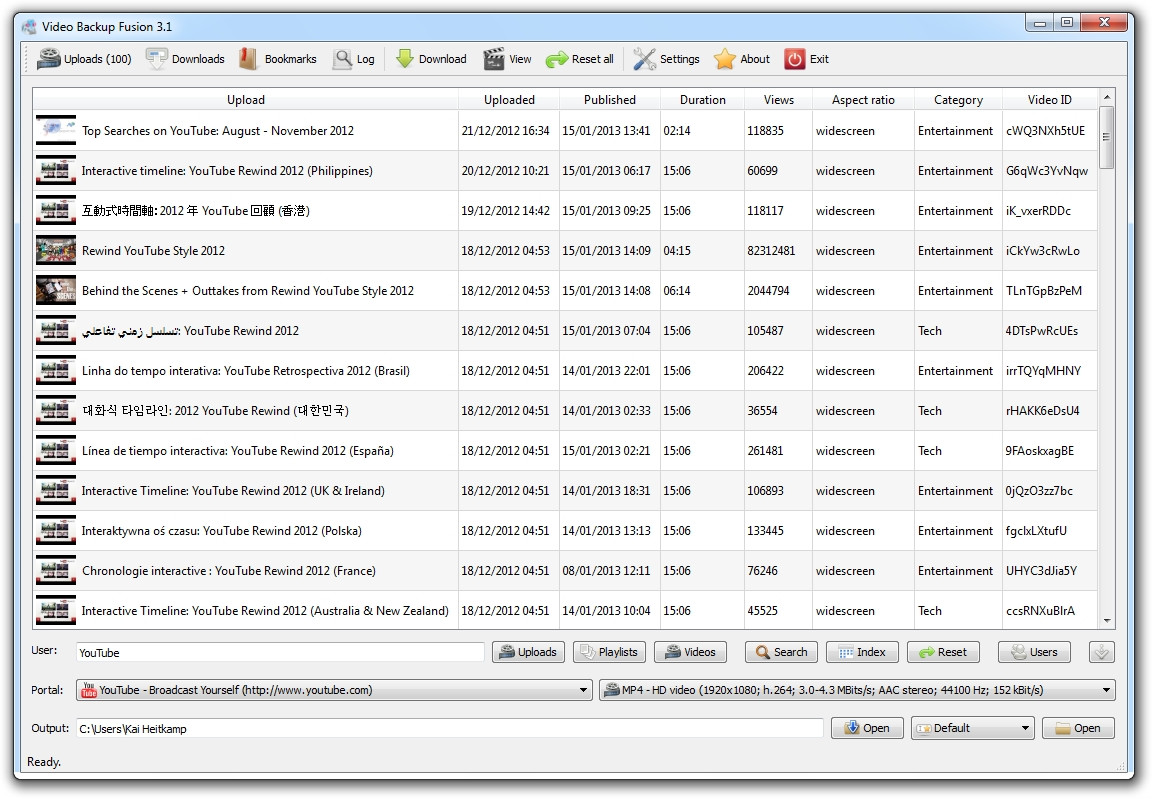
Task: Click the scroll up arrow of the list
Action: pos(1107,97)
